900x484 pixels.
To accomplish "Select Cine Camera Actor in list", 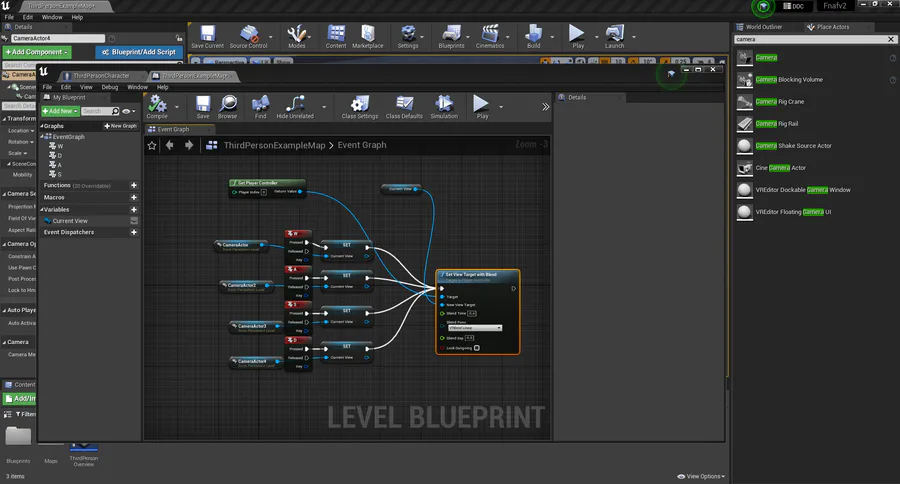I will coord(781,168).
